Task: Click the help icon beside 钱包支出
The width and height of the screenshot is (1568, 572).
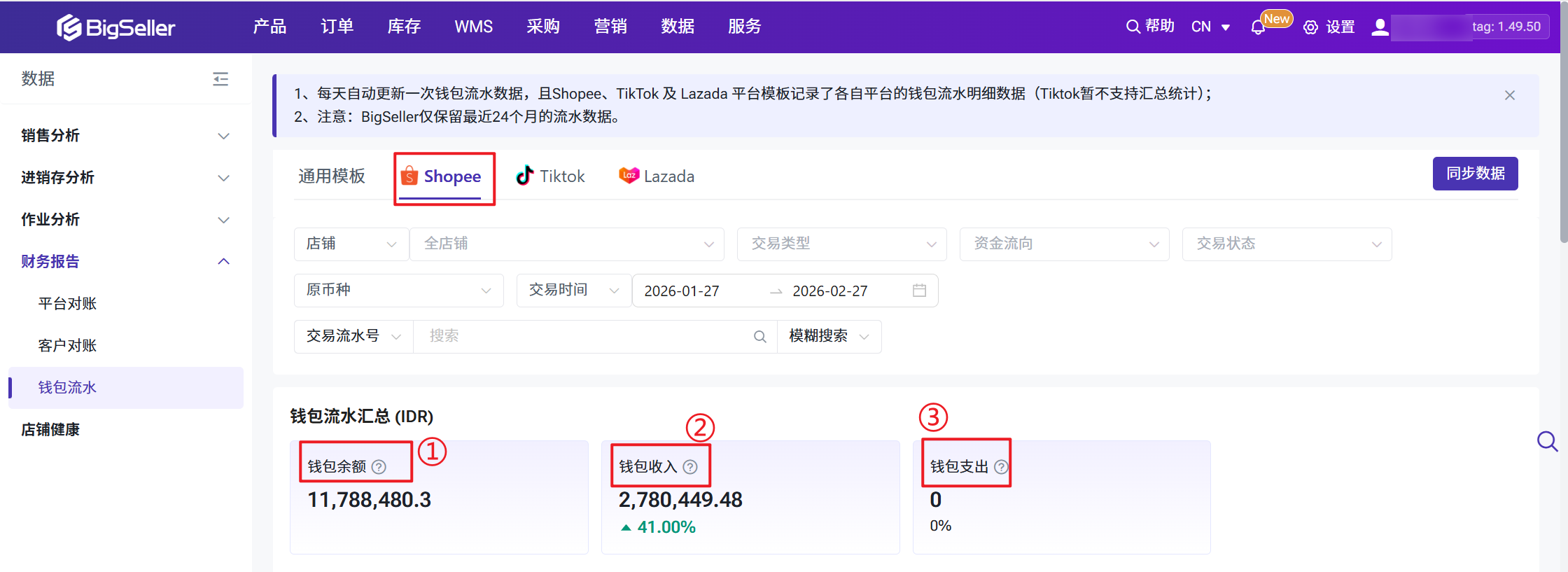Action: [x=1002, y=467]
